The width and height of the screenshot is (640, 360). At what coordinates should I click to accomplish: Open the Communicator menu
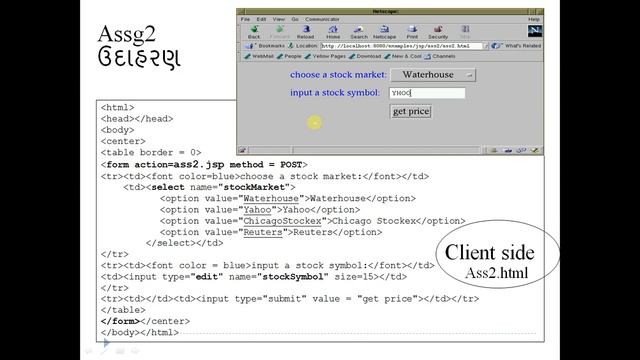pos(322,19)
